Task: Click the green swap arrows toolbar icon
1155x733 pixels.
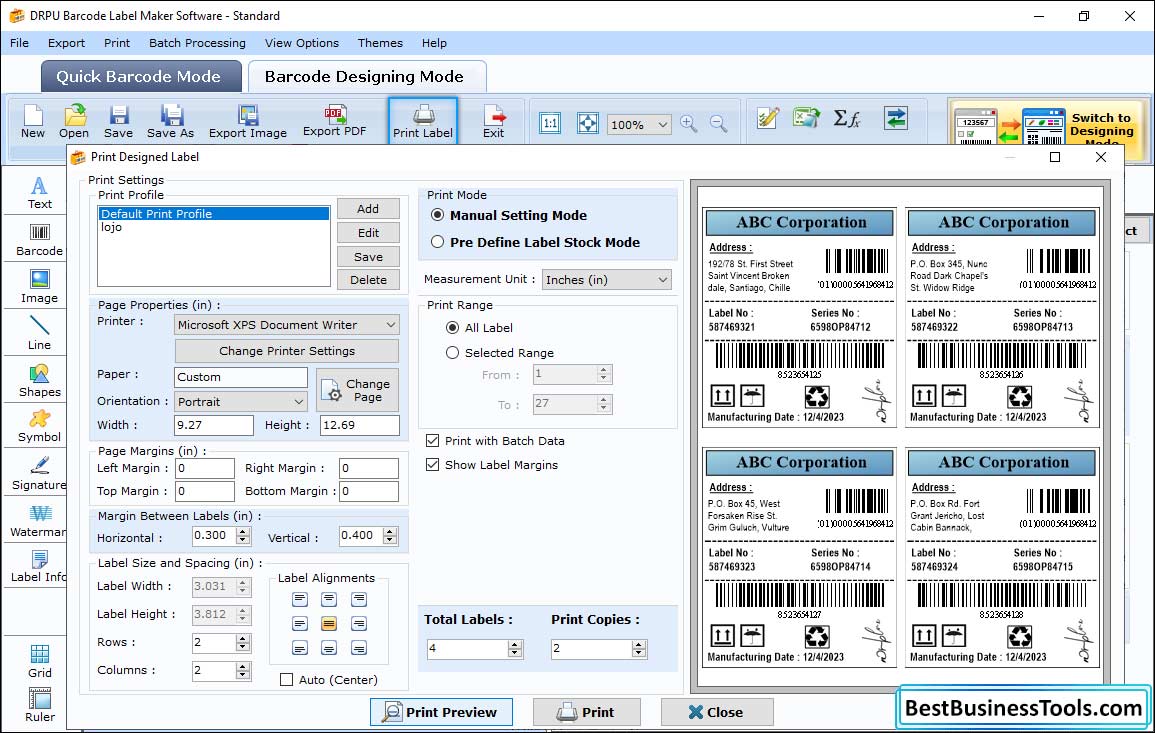Action: coord(896,118)
